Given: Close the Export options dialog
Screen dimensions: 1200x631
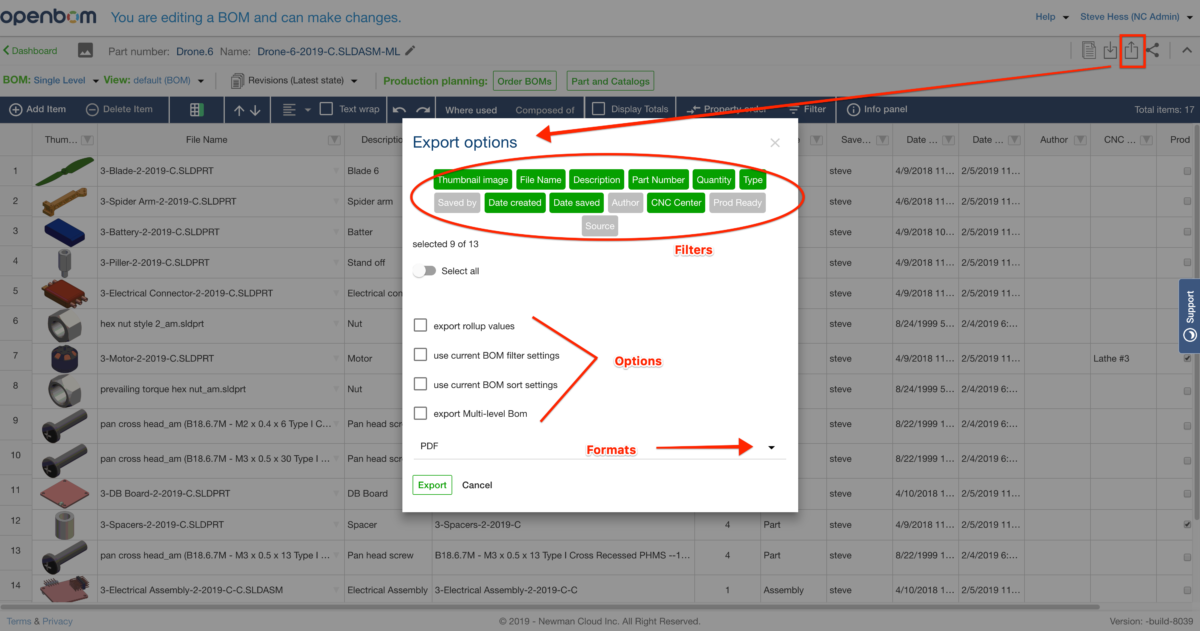Looking at the screenshot, I should pos(775,143).
